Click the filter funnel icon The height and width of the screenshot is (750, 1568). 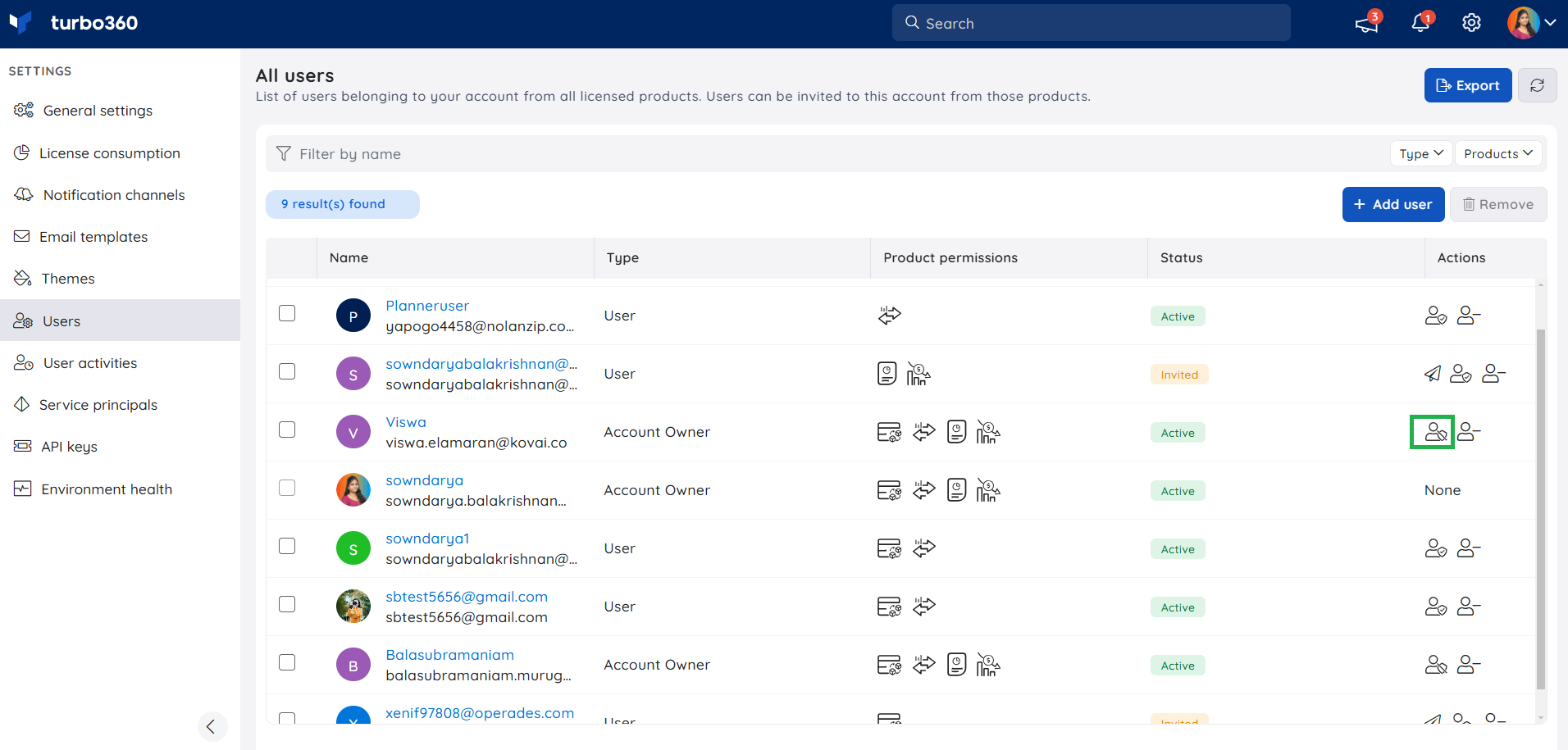click(x=284, y=153)
